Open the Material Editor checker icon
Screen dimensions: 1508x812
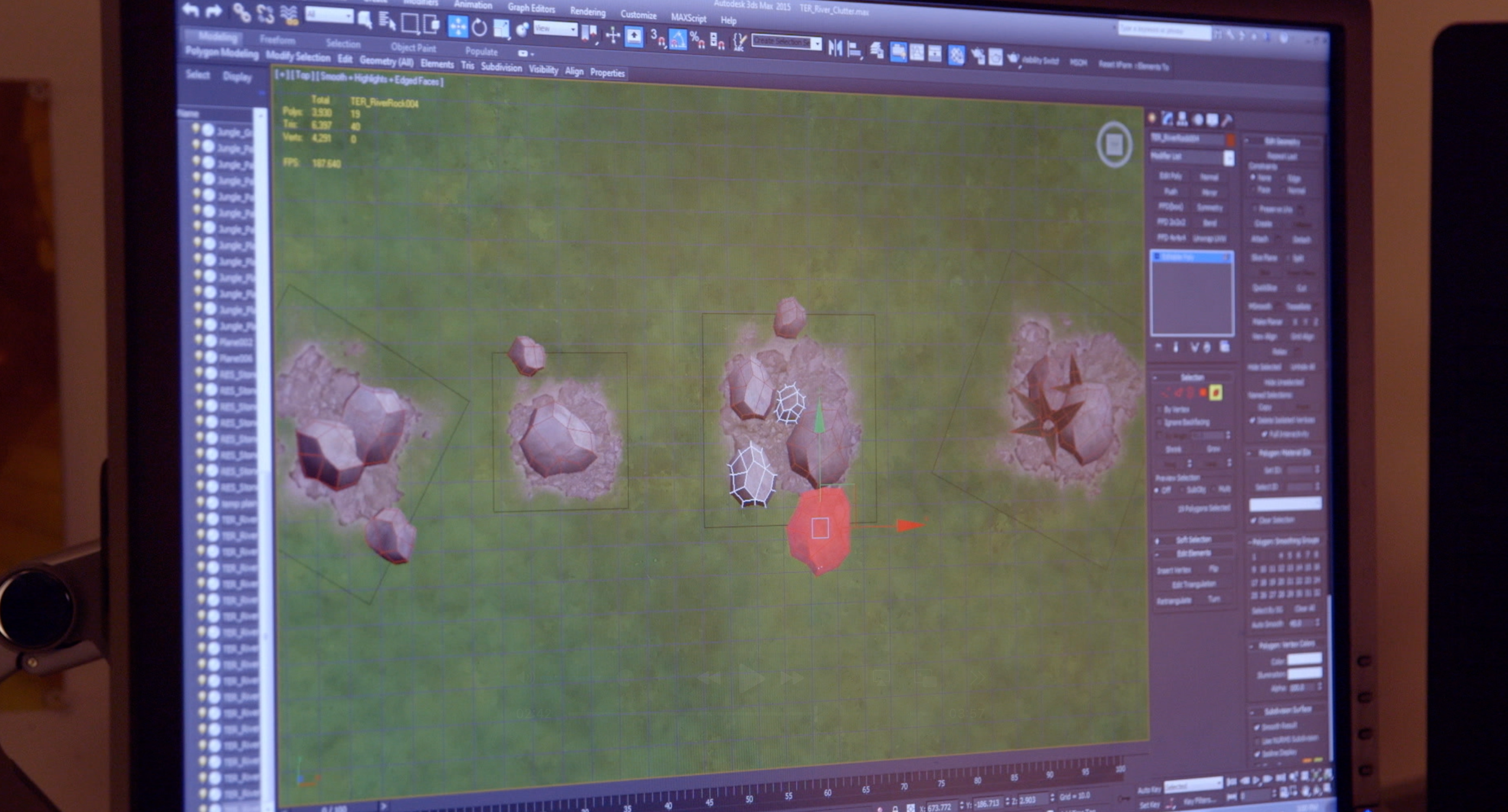click(956, 55)
